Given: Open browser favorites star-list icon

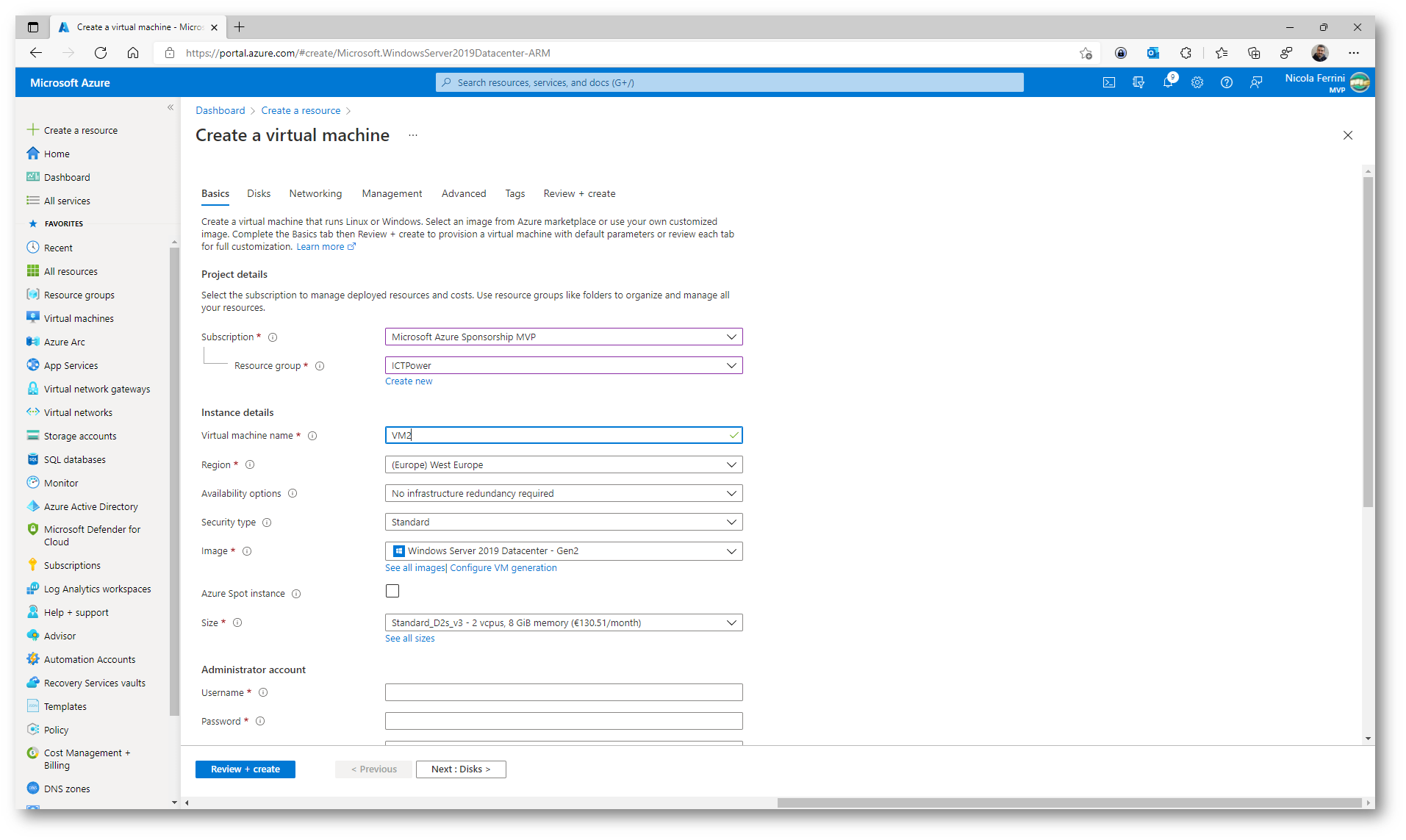Looking at the screenshot, I should tap(1222, 53).
